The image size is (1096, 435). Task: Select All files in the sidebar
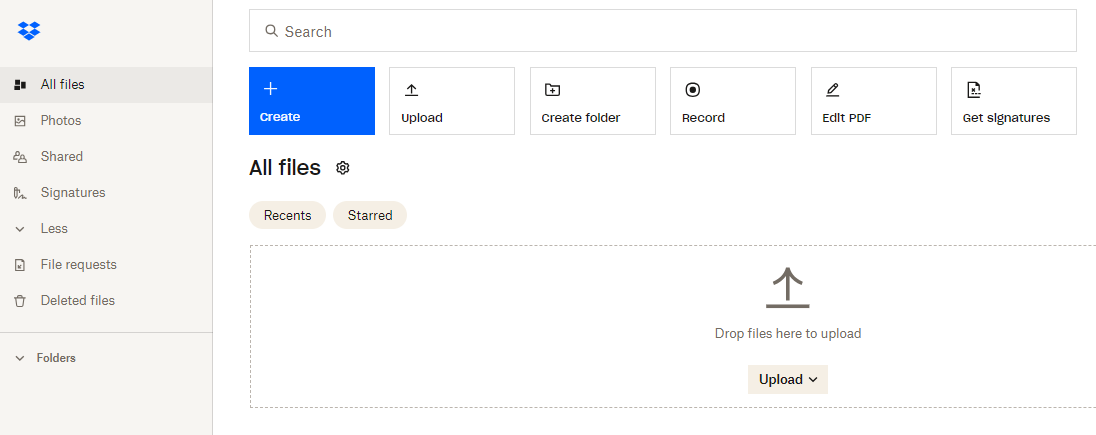(106, 85)
